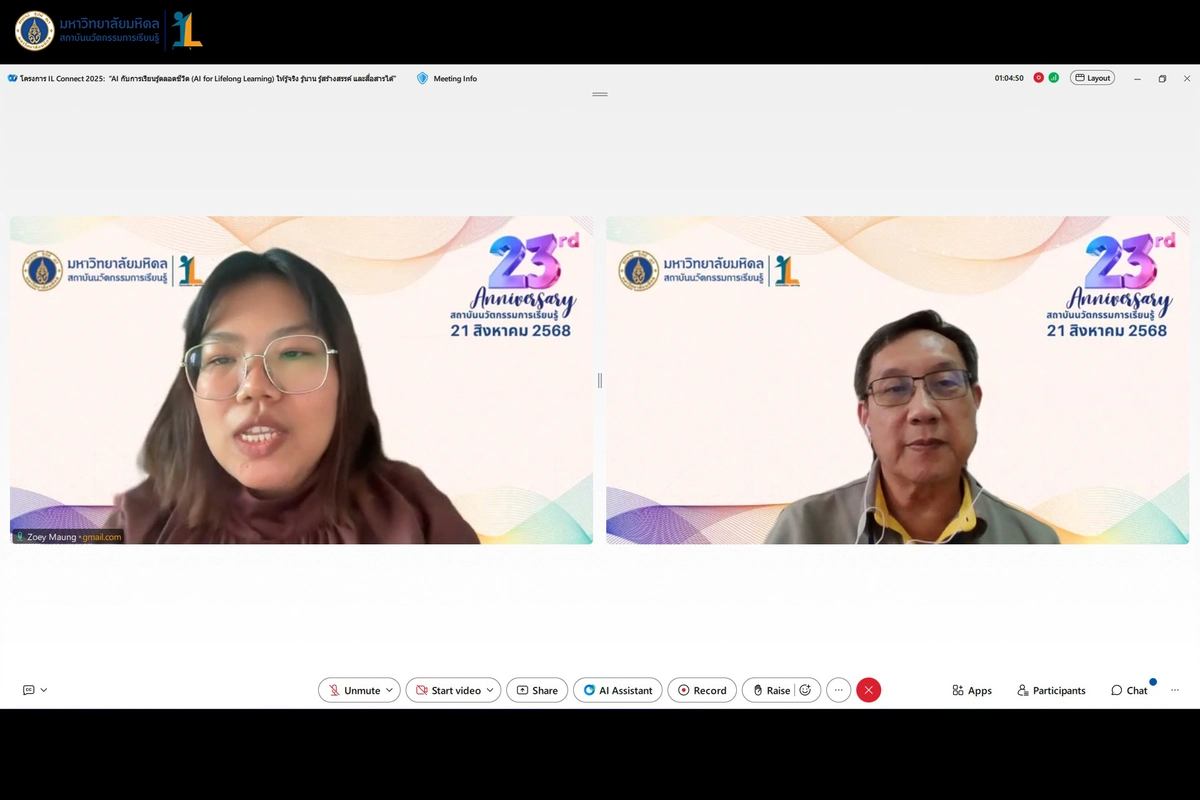Image resolution: width=1200 pixels, height=800 pixels.
Task: Click the Share button
Action: point(537,690)
